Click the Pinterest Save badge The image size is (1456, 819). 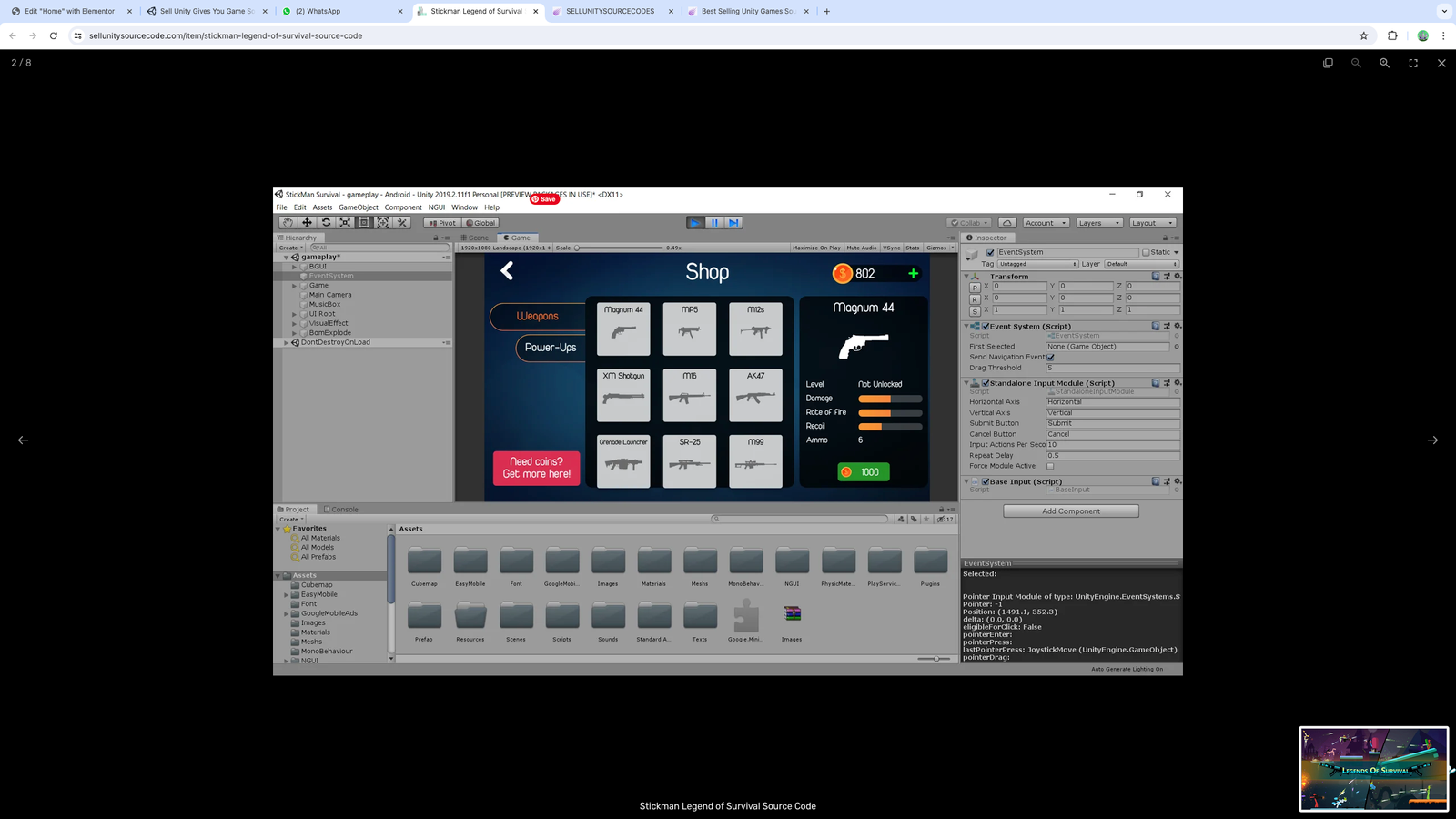544,199
